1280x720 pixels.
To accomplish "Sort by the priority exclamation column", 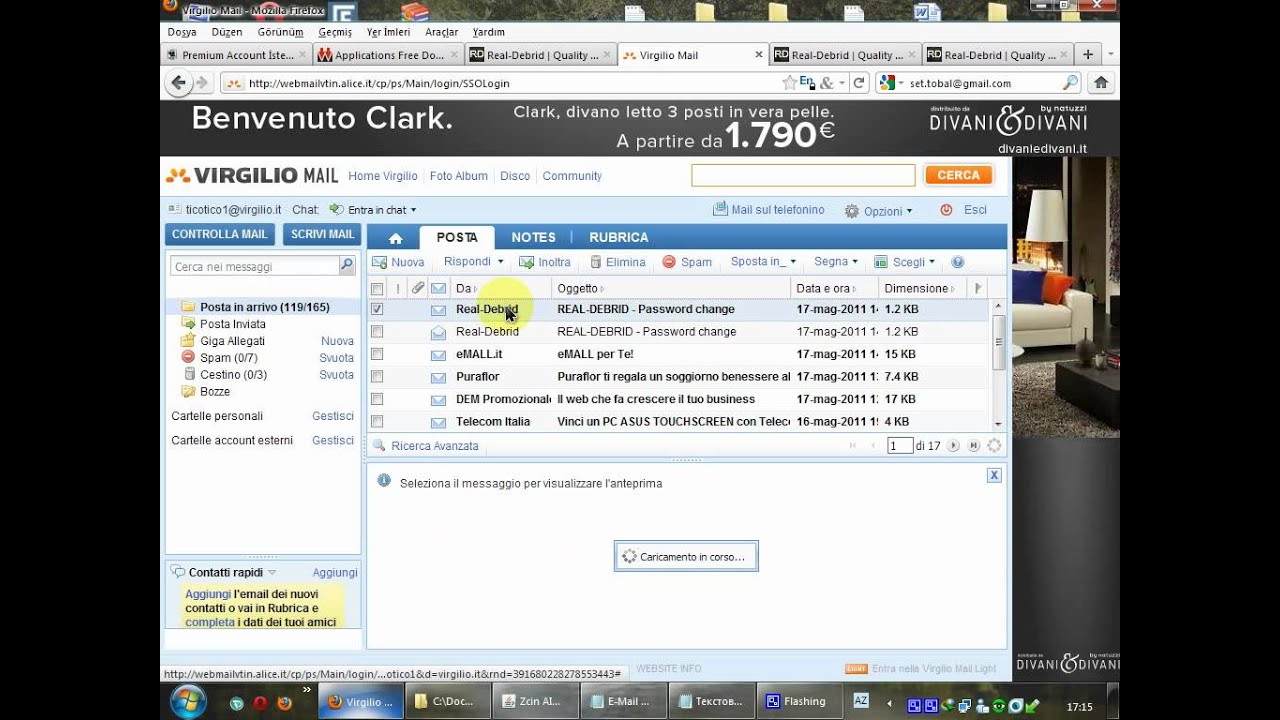I will pos(398,288).
